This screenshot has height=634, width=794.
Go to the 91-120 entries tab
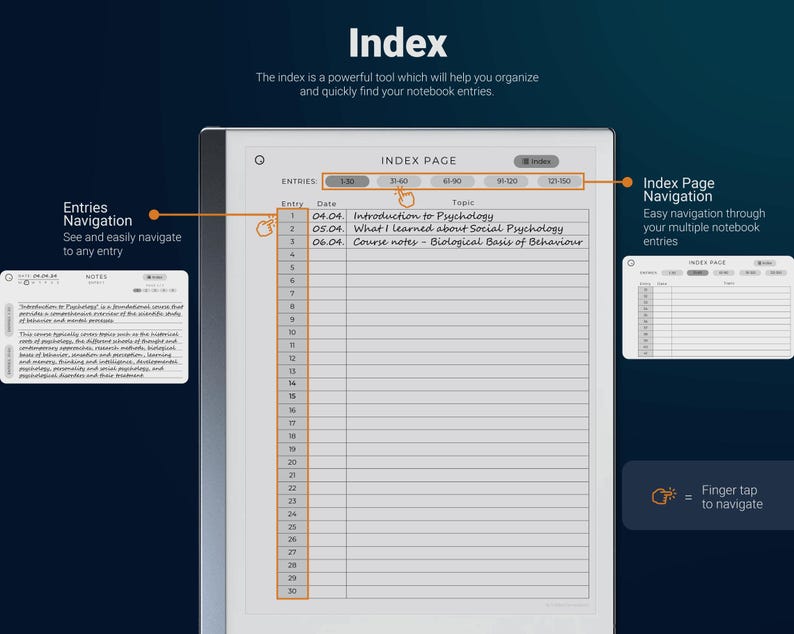click(x=506, y=181)
